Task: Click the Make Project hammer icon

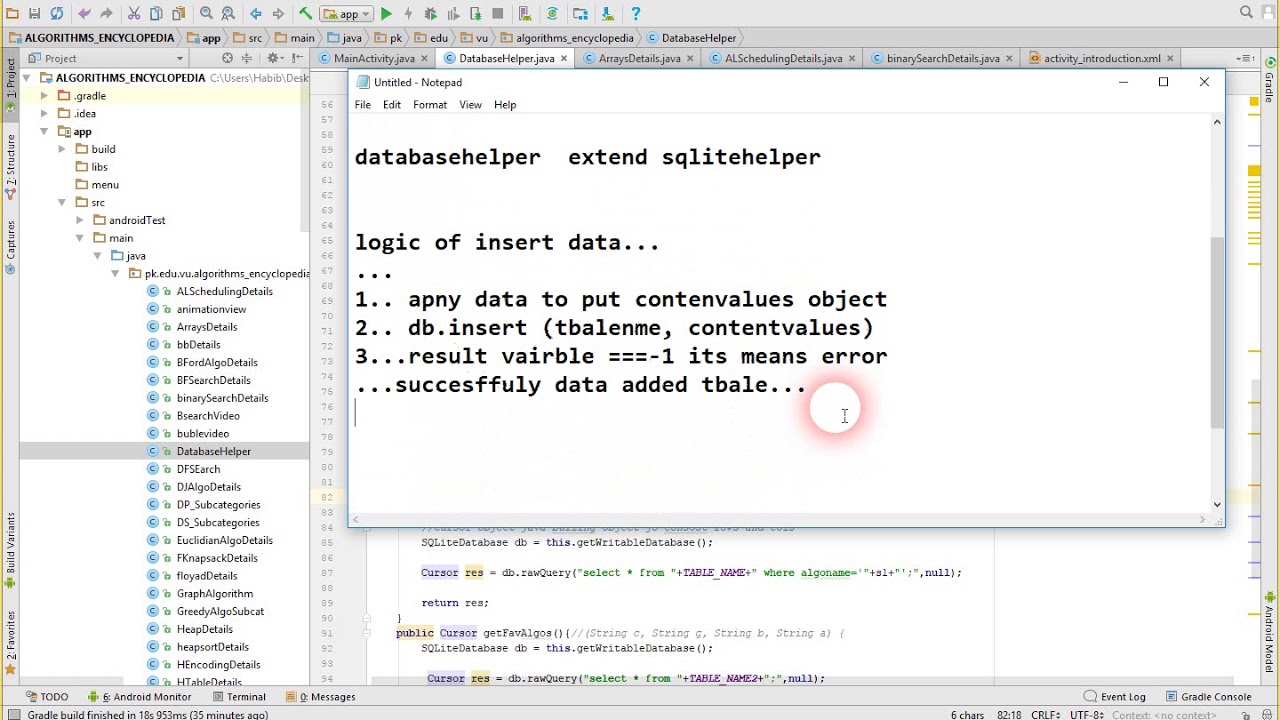Action: point(305,14)
